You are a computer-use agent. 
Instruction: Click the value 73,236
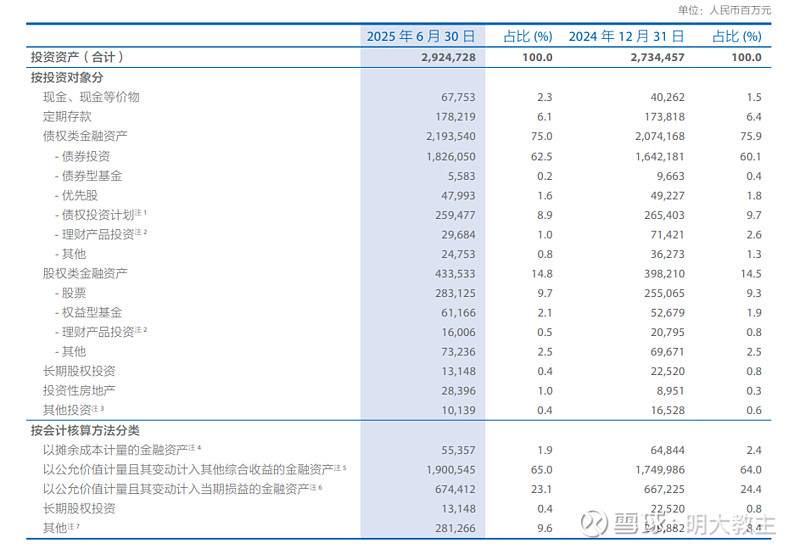458,352
